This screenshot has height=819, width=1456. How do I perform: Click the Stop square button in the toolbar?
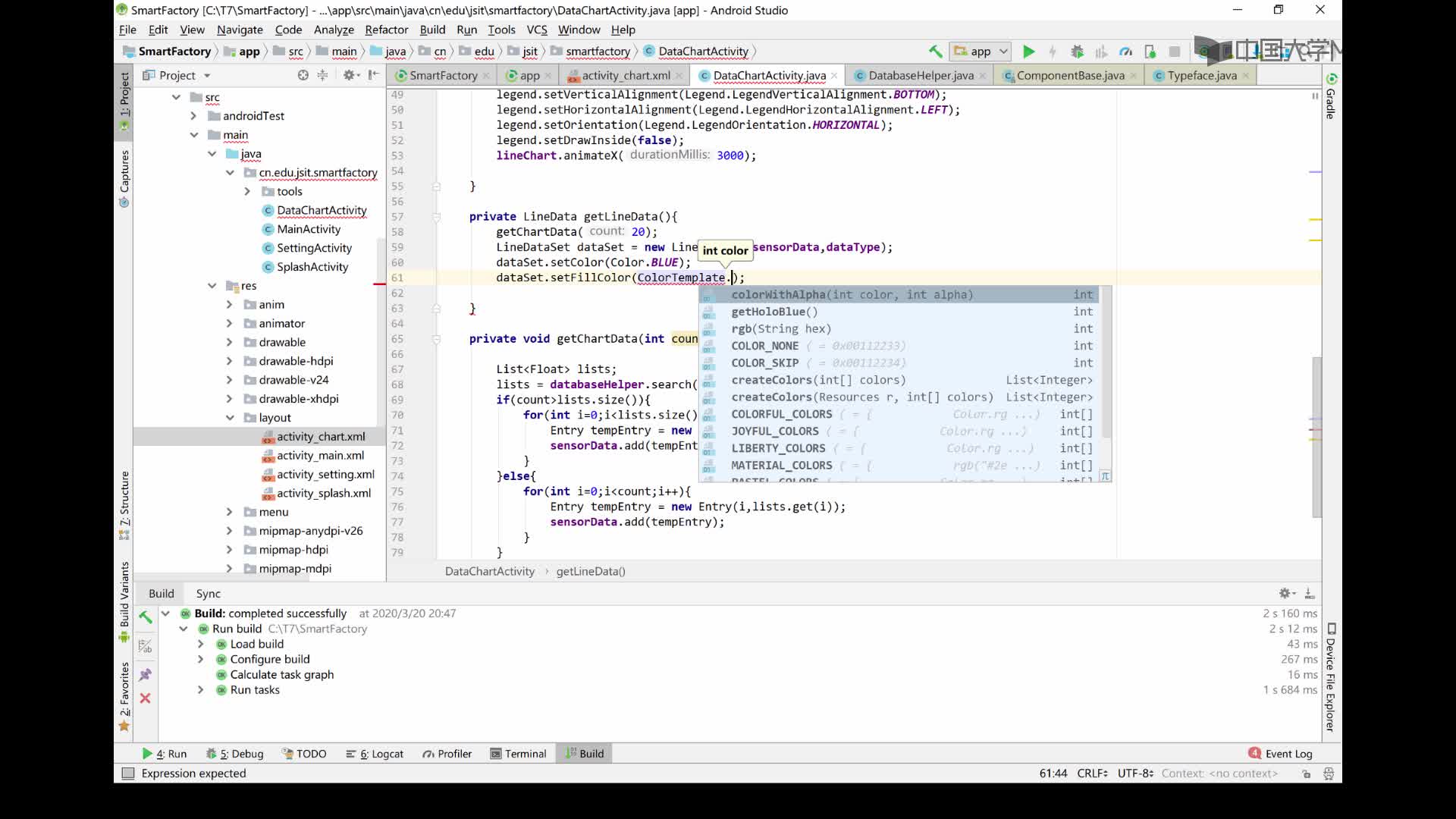tap(1175, 52)
